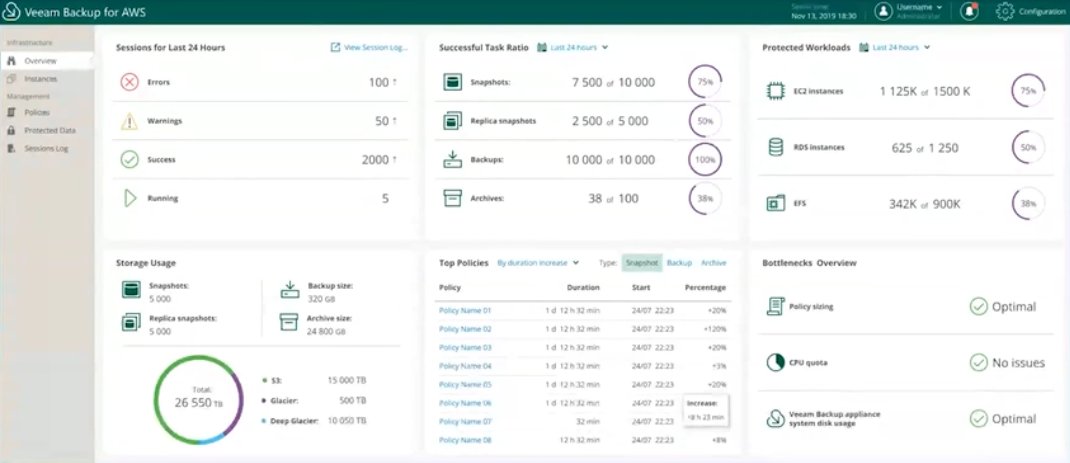The image size is (1070, 463).
Task: Open Policy Name 04 link
Action: [x=465, y=366]
